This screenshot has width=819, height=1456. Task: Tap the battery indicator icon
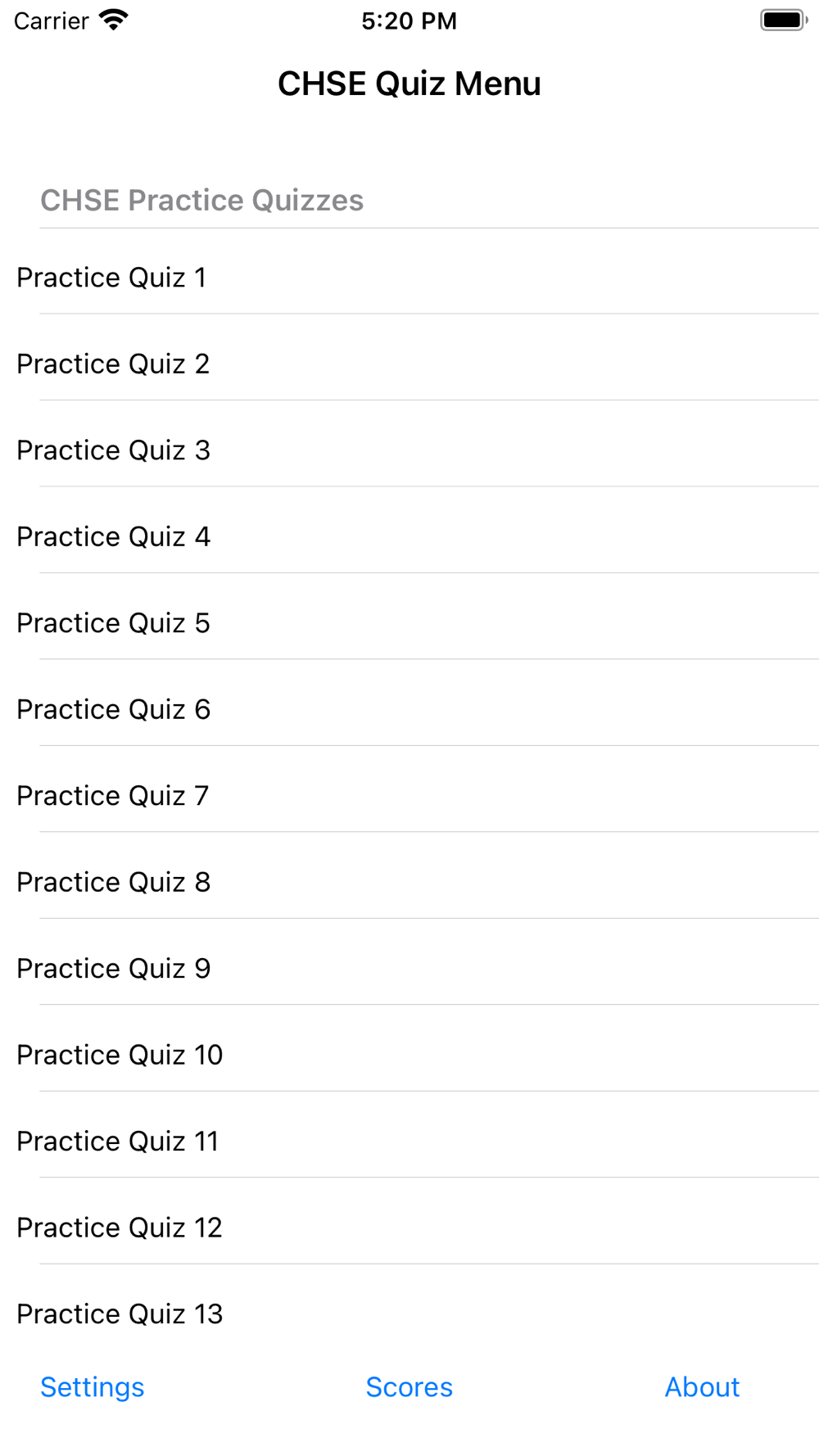(783, 20)
